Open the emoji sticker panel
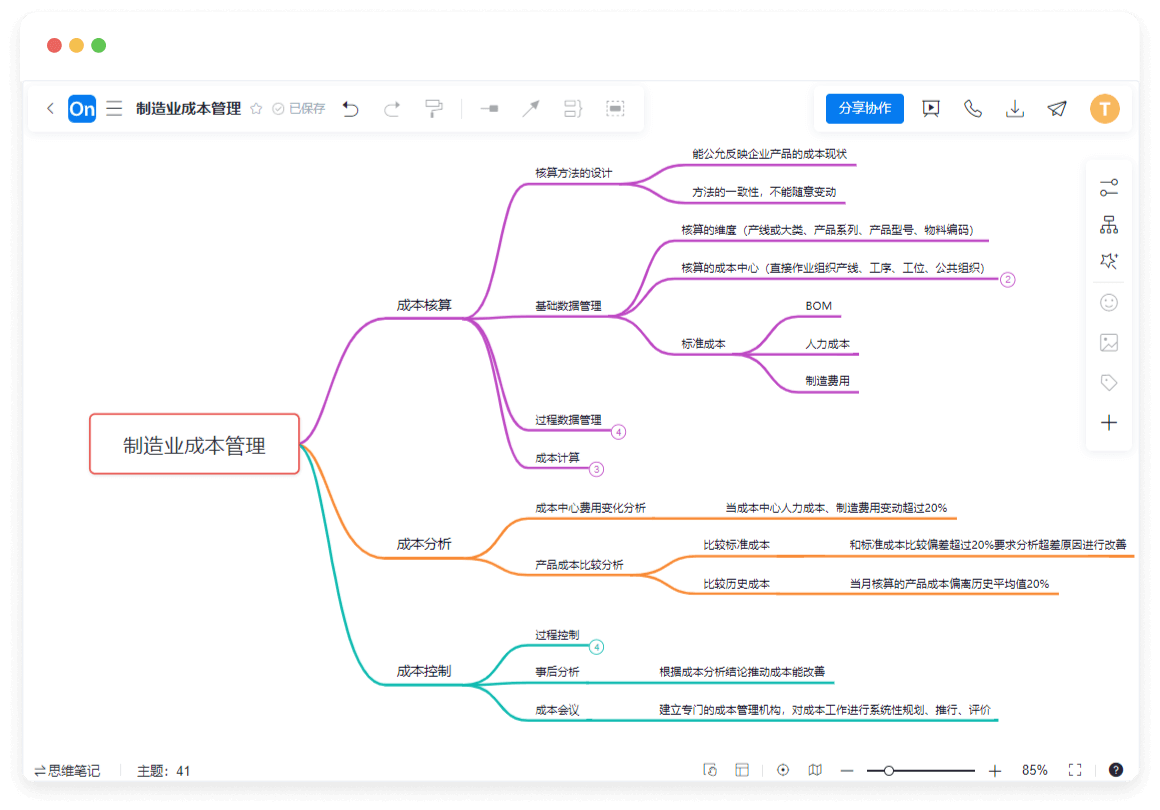The height and width of the screenshot is (810, 1160). tap(1108, 302)
